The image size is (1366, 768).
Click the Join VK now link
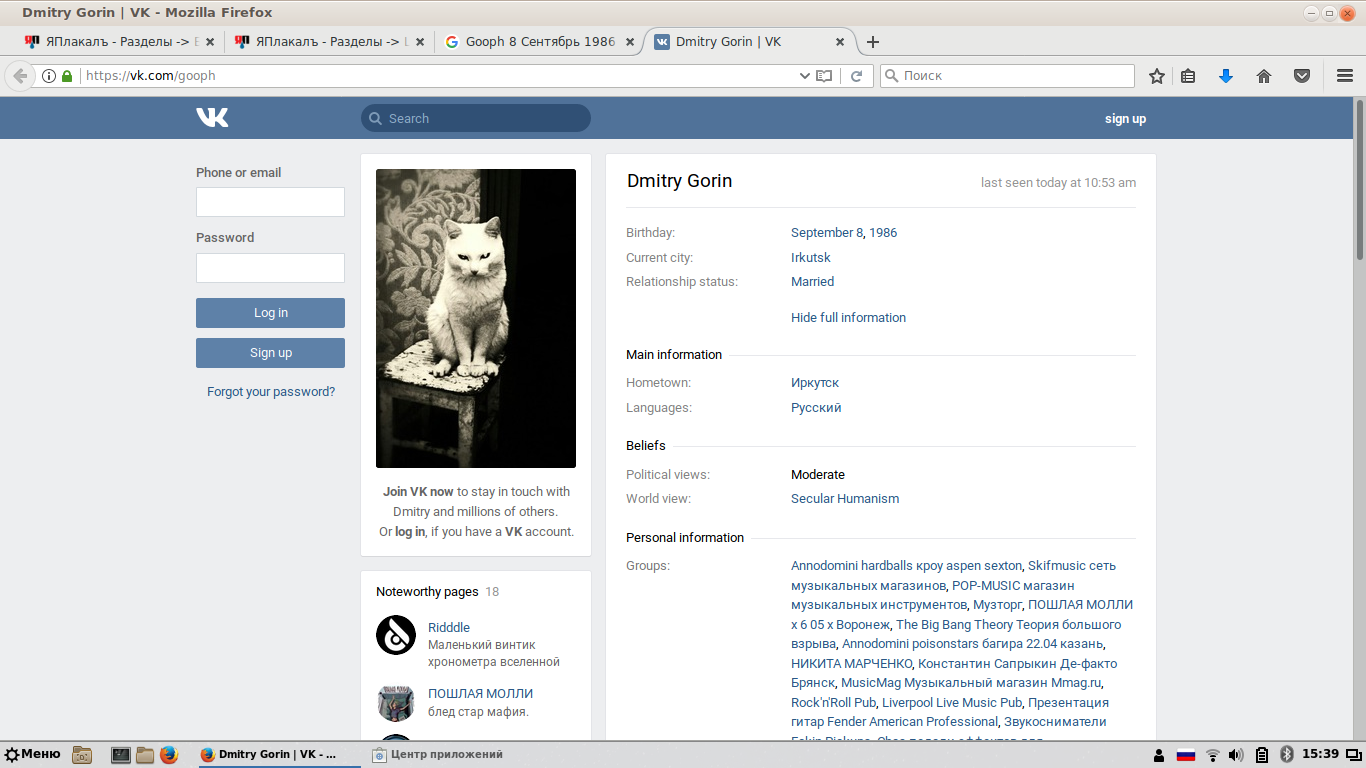(x=418, y=492)
